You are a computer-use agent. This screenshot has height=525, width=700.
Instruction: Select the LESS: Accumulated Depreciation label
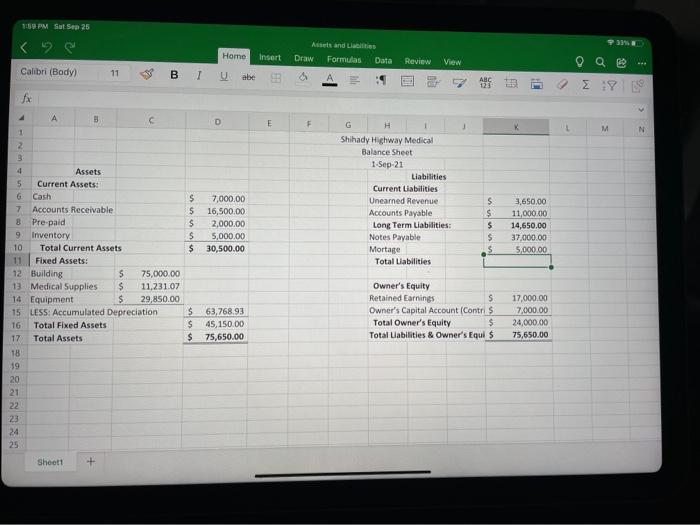[x=94, y=312]
